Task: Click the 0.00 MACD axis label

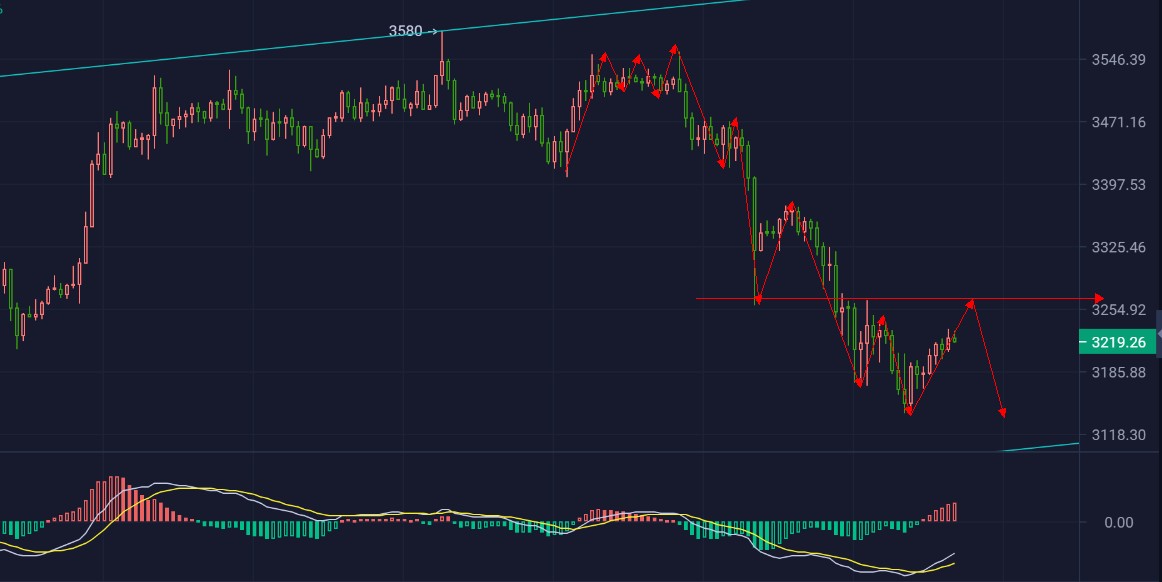Action: coord(1118,523)
